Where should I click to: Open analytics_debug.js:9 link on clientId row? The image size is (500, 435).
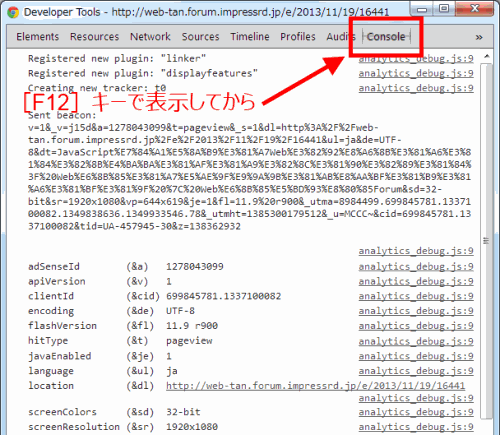[x=416, y=296]
